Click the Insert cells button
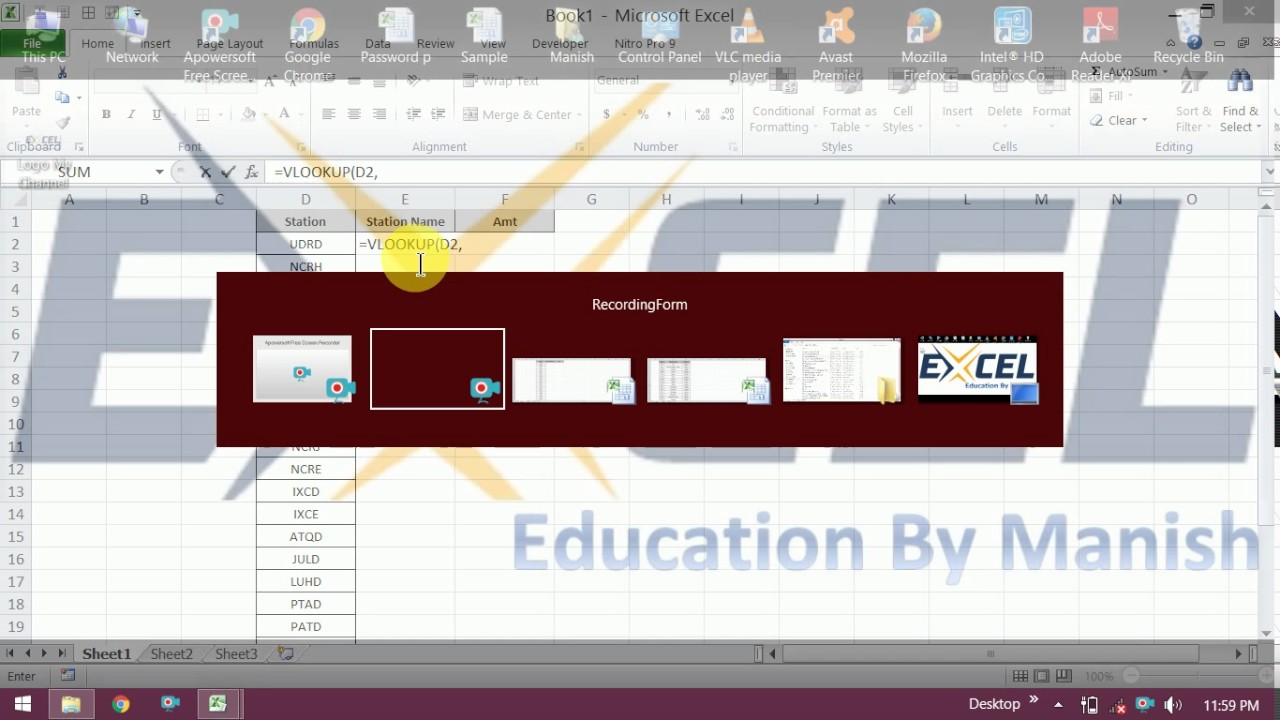The height and width of the screenshot is (720, 1280). click(957, 98)
